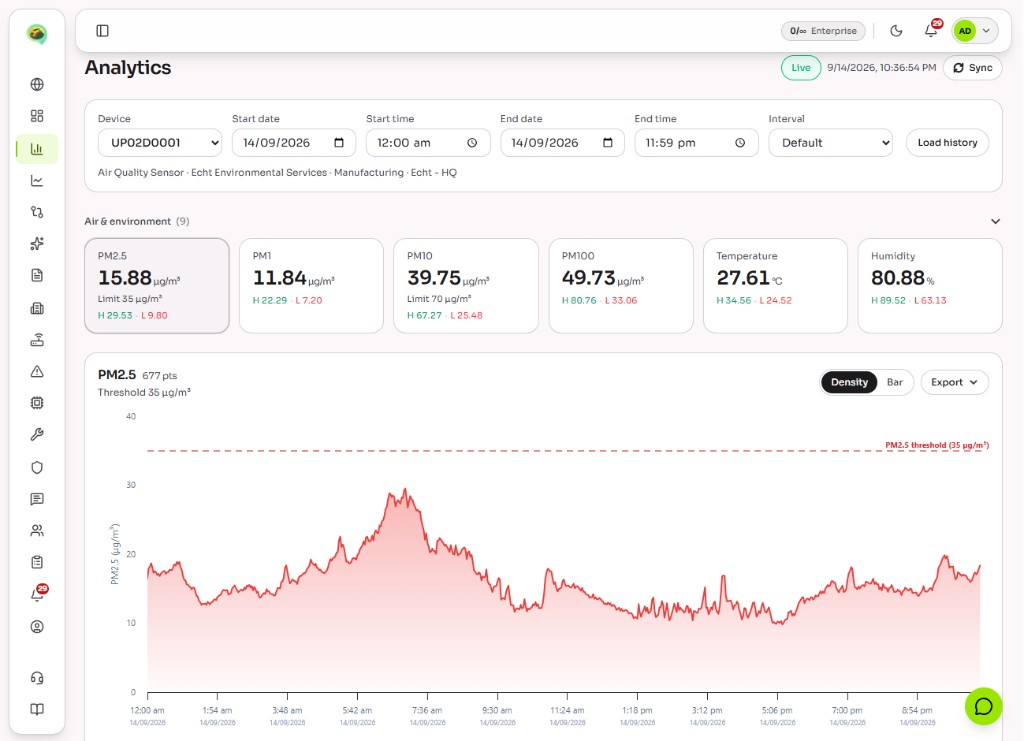The image size is (1024, 741).
Task: Open the shield security sidebar icon
Action: coord(37,467)
